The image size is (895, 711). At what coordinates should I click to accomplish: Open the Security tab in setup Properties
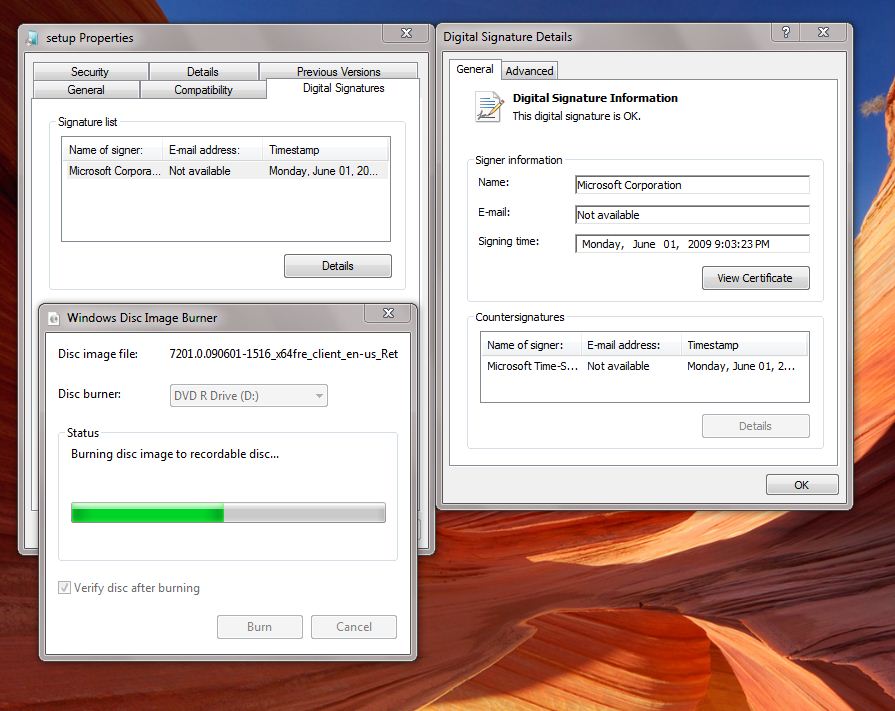pos(90,71)
